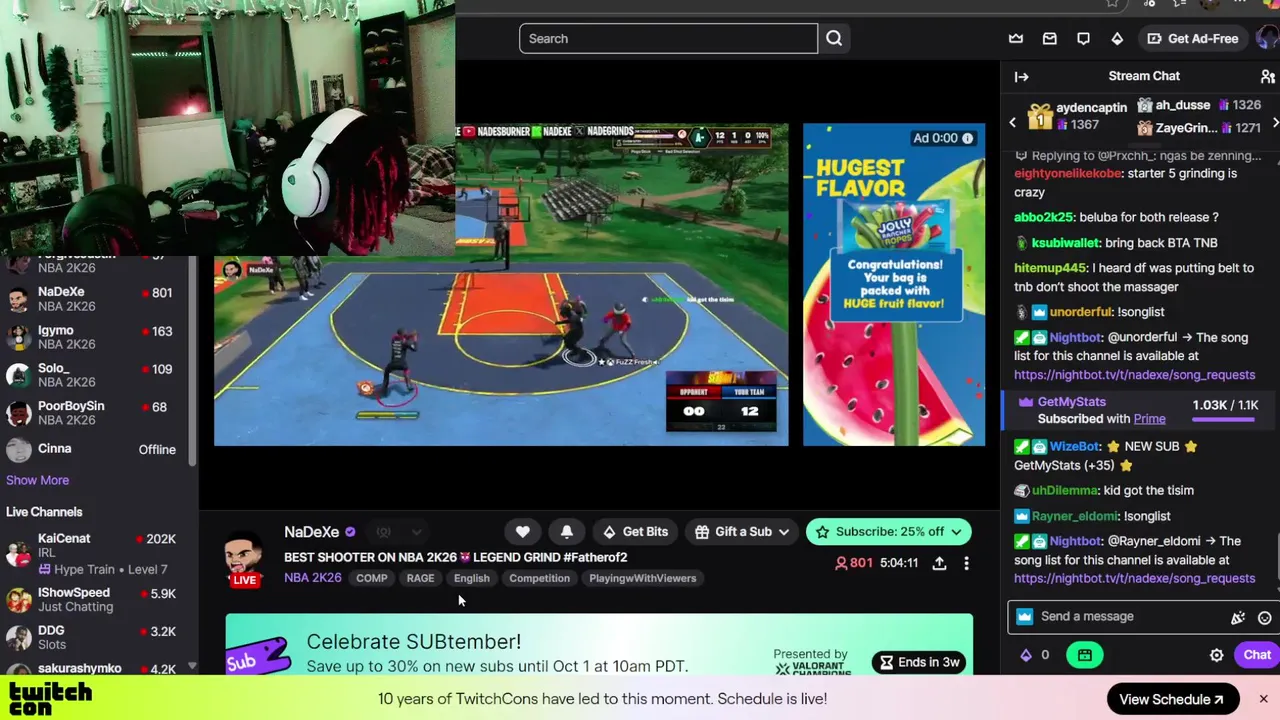Viewport: 1280px width, 720px height.
Task: Click aydencaptin top gifter entry
Action: pyautogui.click(x=1076, y=116)
